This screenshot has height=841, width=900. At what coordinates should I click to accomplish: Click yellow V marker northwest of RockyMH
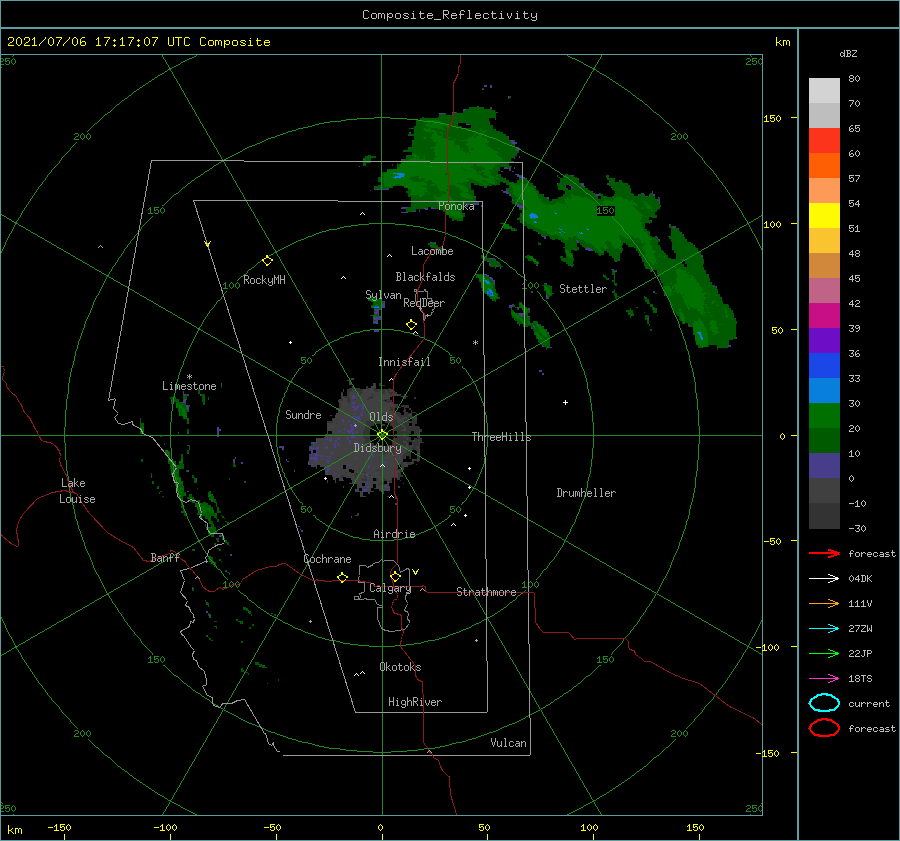point(207,244)
